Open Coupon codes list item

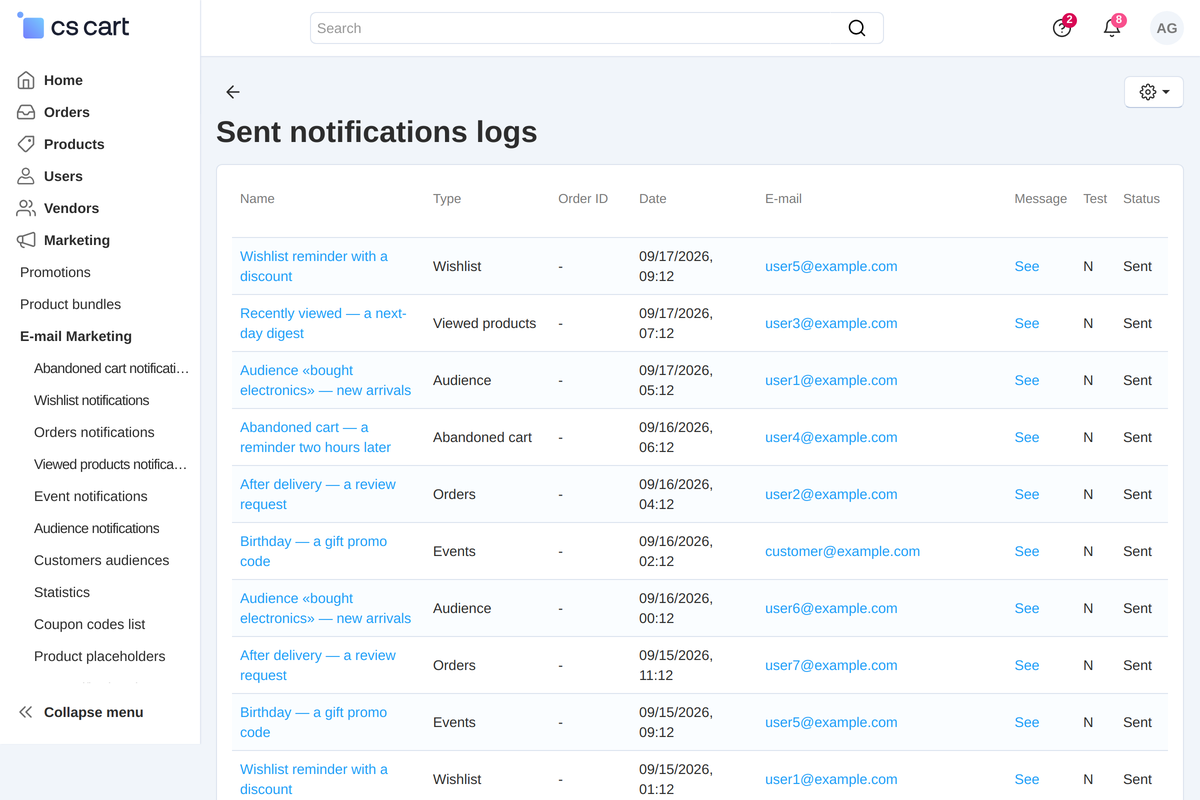(x=89, y=624)
